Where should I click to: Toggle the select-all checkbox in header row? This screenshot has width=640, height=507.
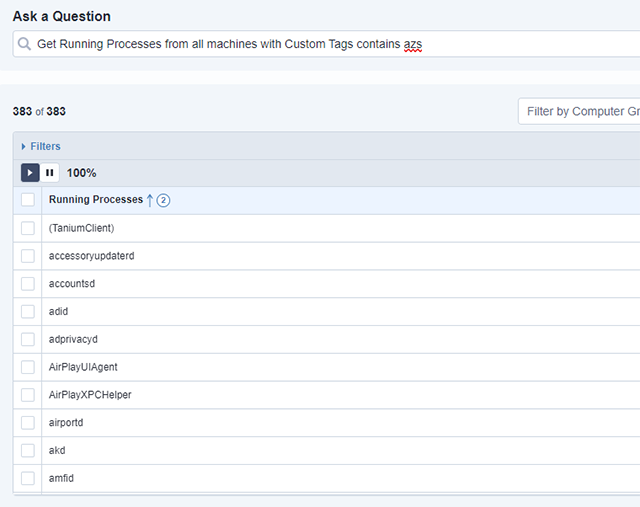pos(28,200)
